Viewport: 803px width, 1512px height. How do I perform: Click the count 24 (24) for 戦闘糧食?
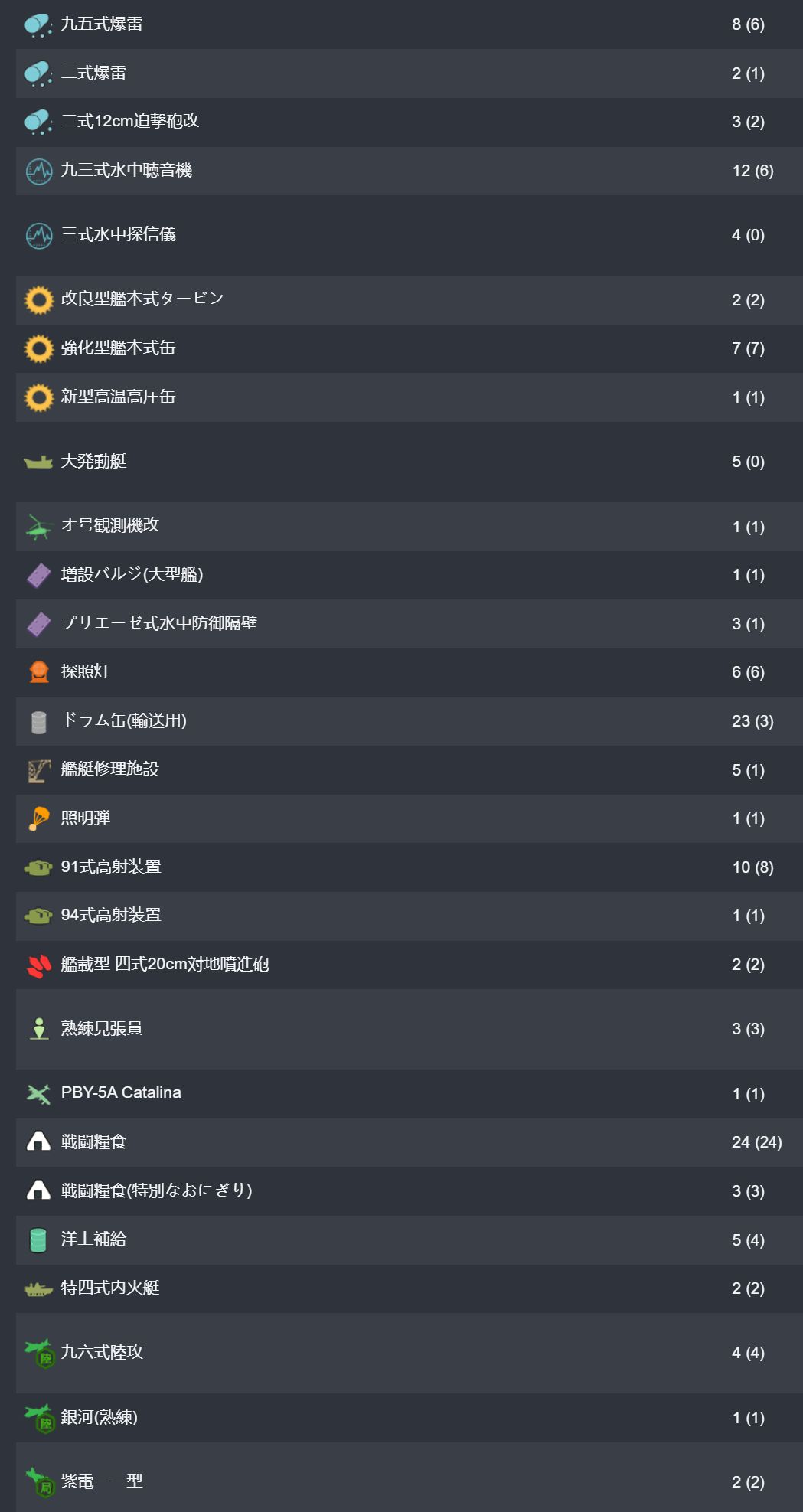point(756,1142)
